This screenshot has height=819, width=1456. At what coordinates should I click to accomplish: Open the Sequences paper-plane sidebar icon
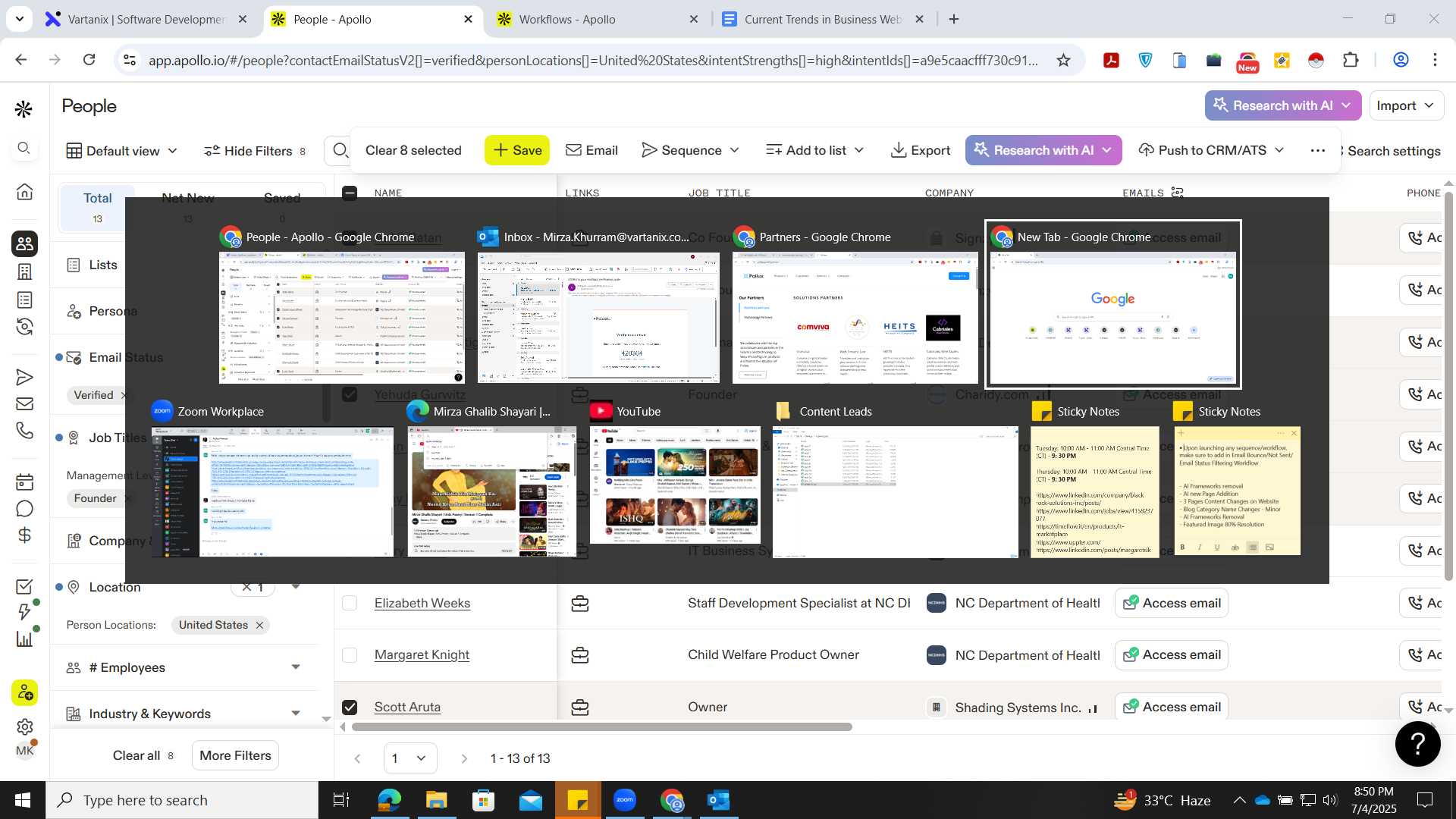click(24, 377)
